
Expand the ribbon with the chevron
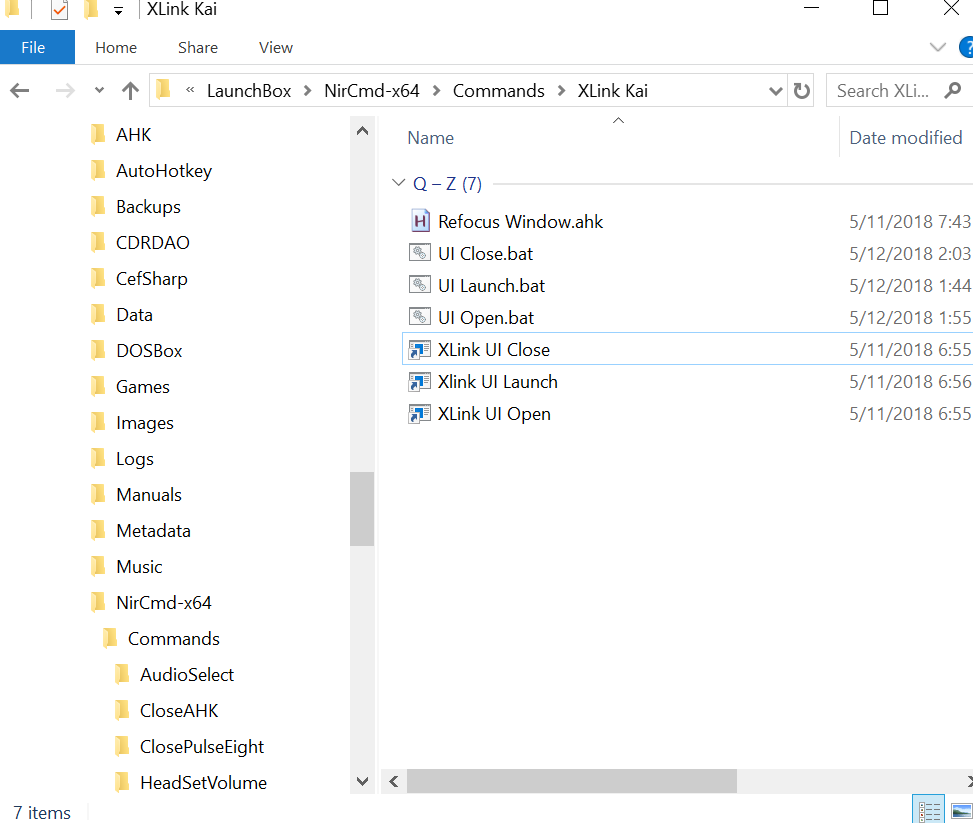pyautogui.click(x=938, y=47)
